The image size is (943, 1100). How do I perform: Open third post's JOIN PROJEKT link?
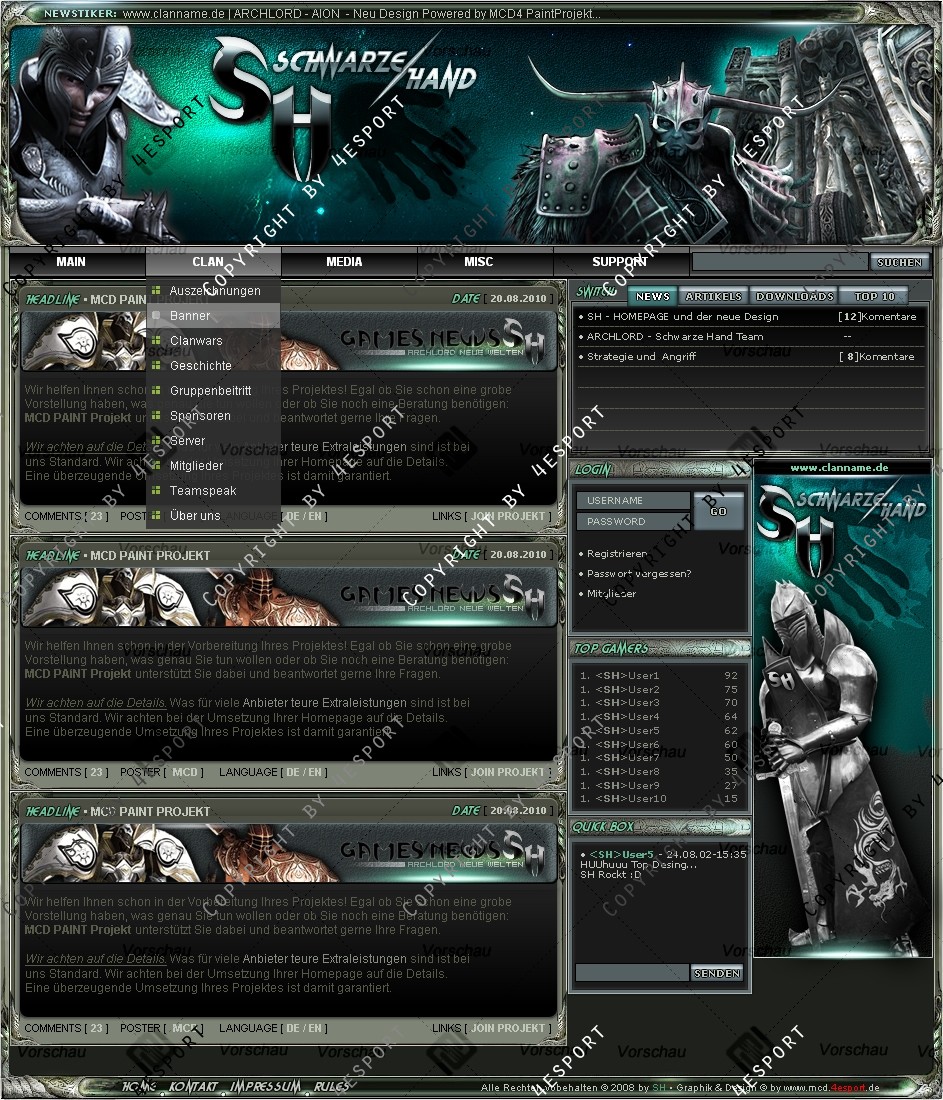point(507,1028)
